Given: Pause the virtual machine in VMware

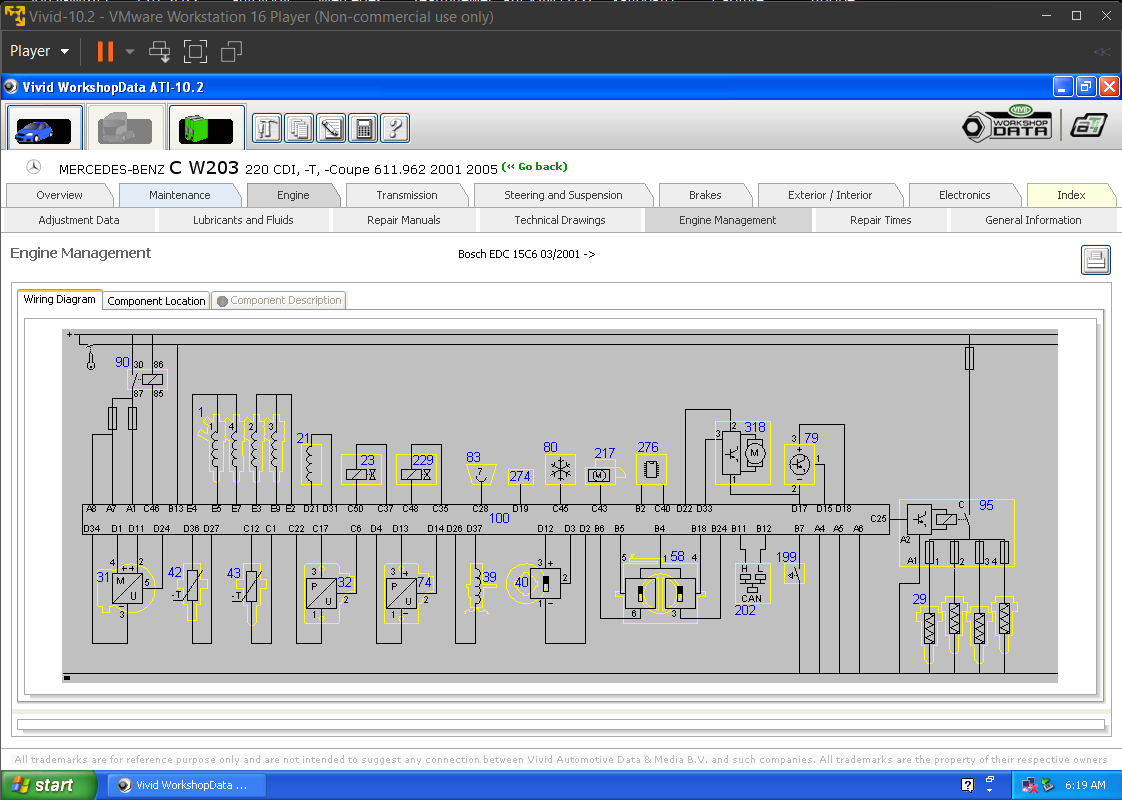Looking at the screenshot, I should click(105, 52).
